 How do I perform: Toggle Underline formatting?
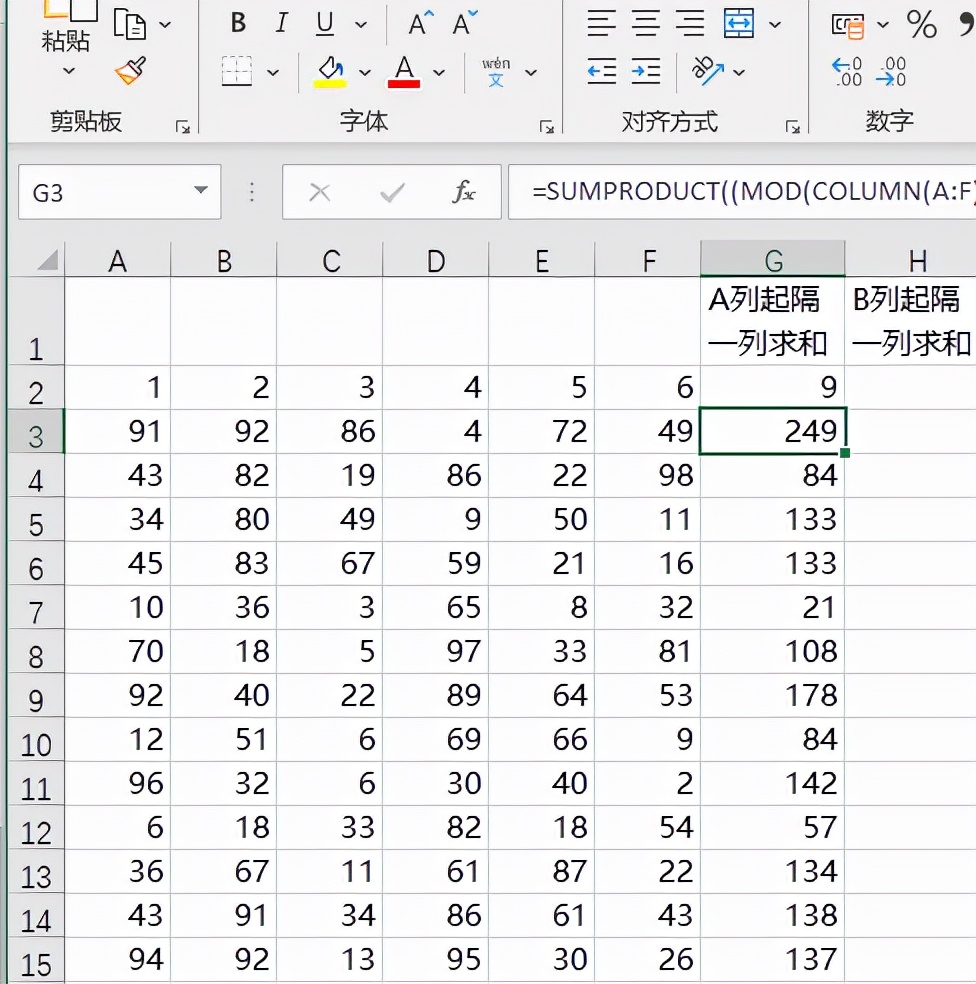(324, 23)
